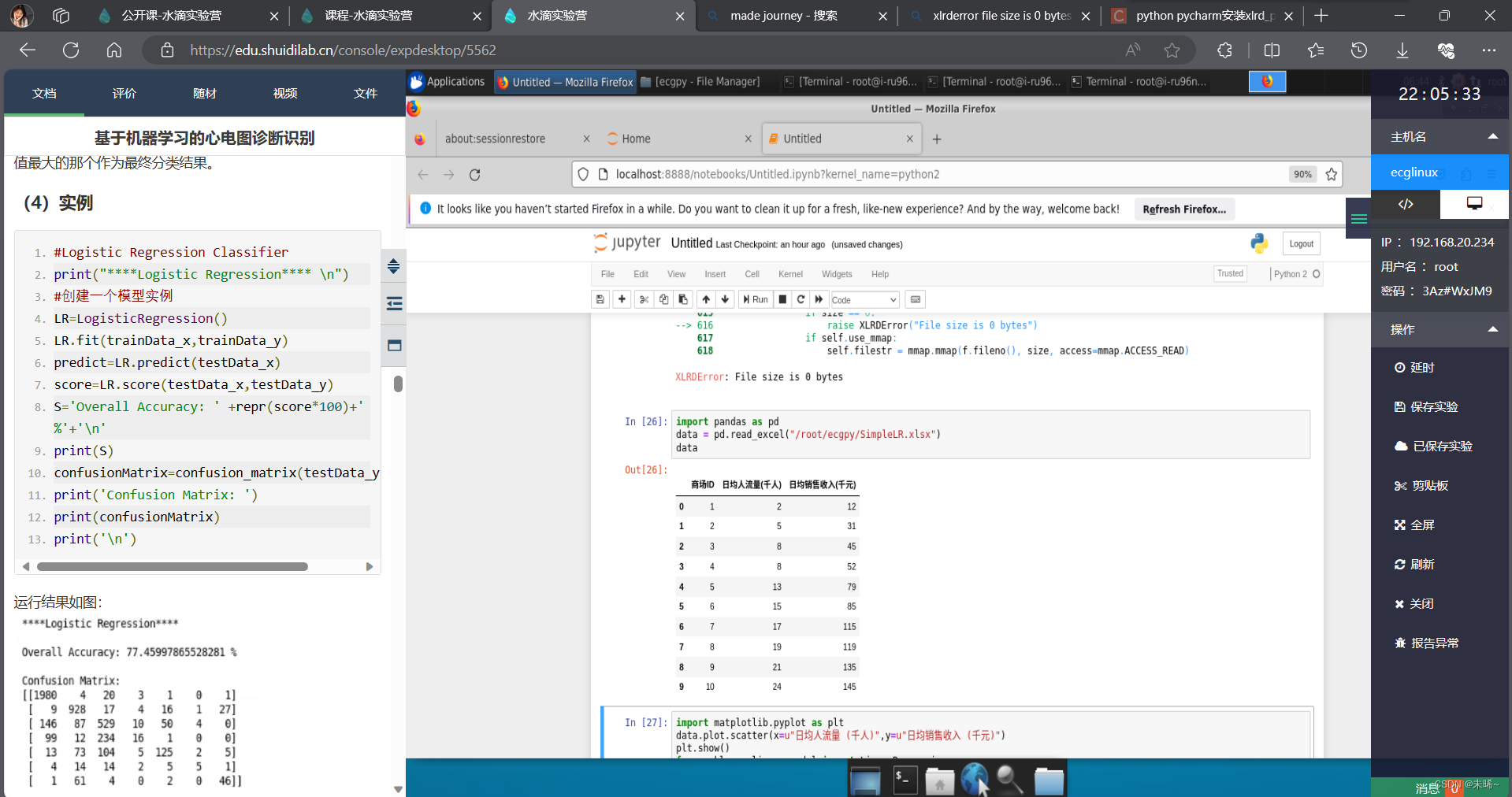Click the green hamburger panel toggle
This screenshot has width=1512, height=797.
[x=1358, y=219]
